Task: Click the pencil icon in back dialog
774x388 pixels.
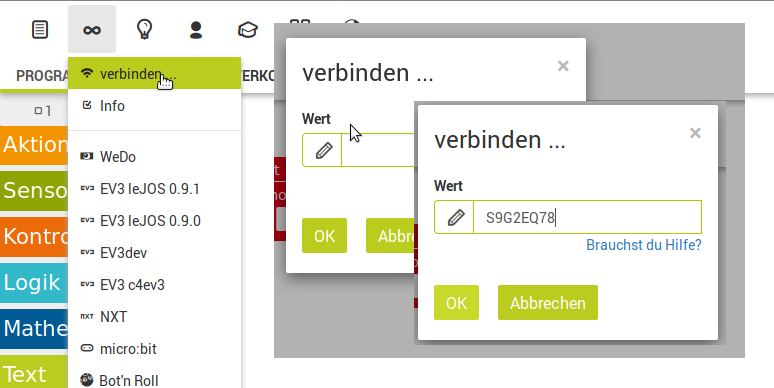Action: pos(322,150)
